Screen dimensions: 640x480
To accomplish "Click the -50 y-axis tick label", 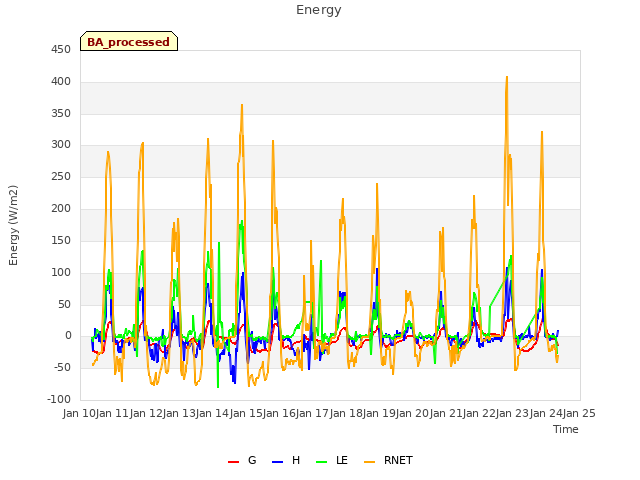I will [x=61, y=367].
